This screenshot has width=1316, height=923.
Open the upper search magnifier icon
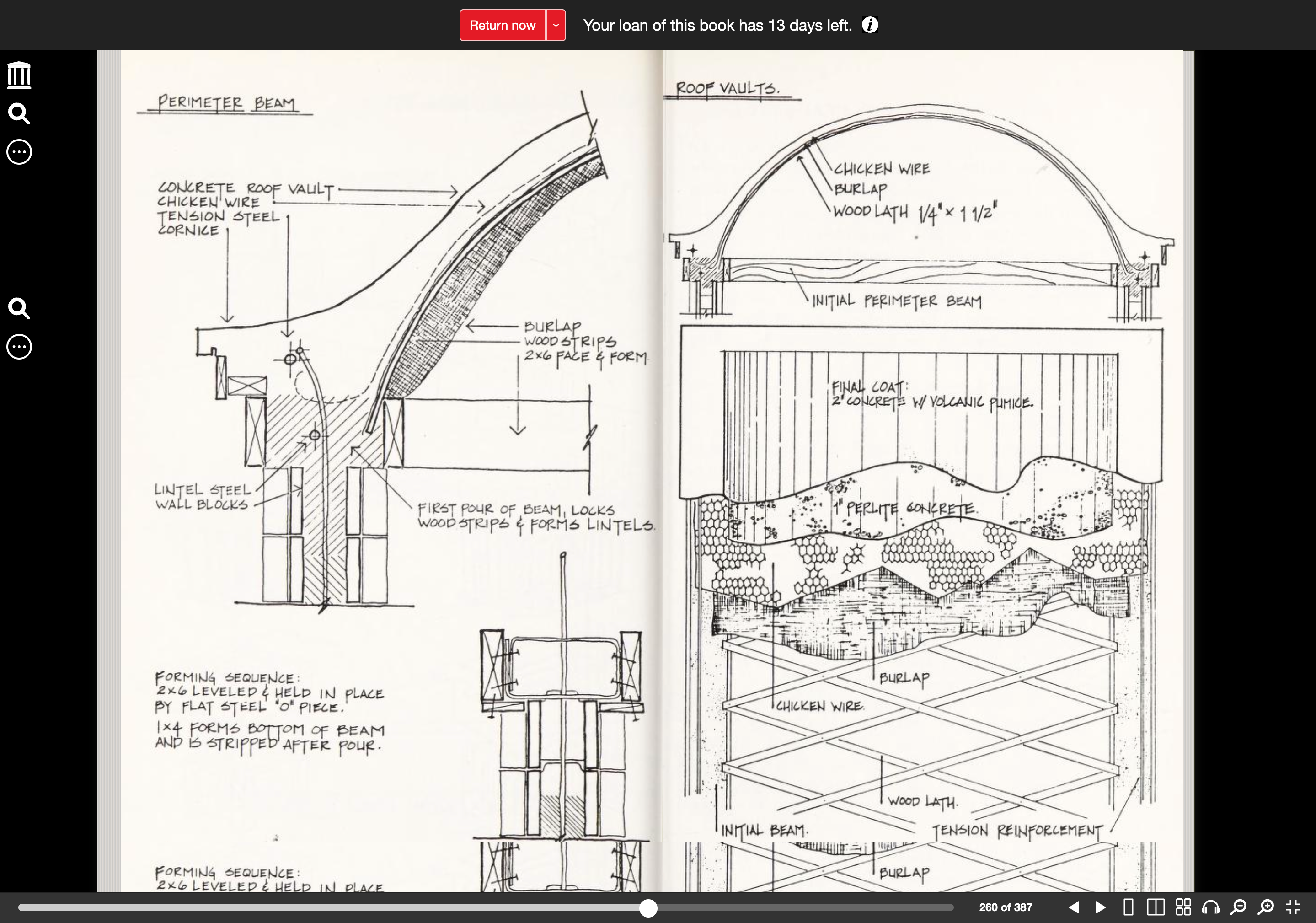pyautogui.click(x=19, y=113)
